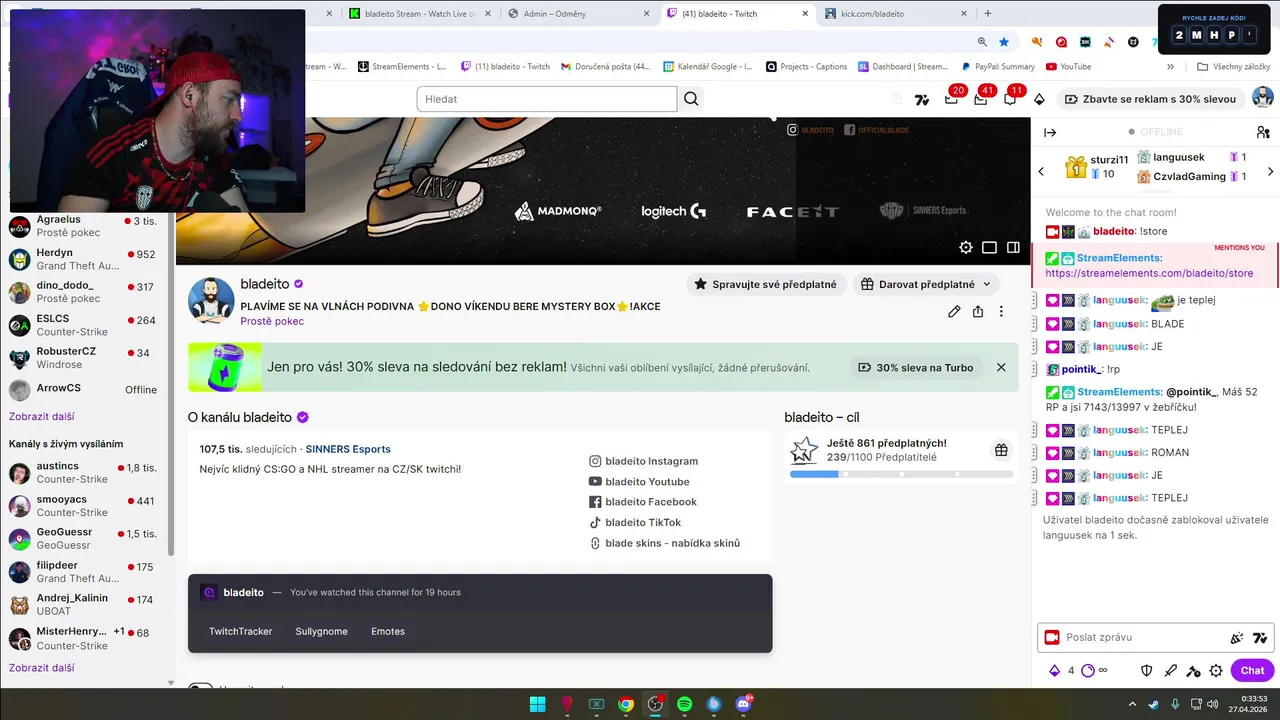Open Spotify from the taskbar
The image size is (1280, 720).
(684, 704)
